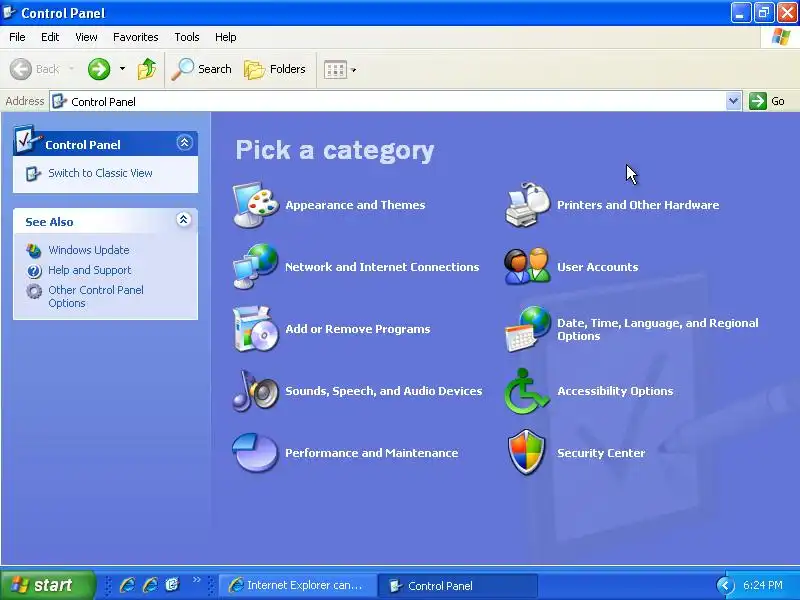Open the Views dropdown arrow
This screenshot has width=800, height=600.
tap(354, 70)
